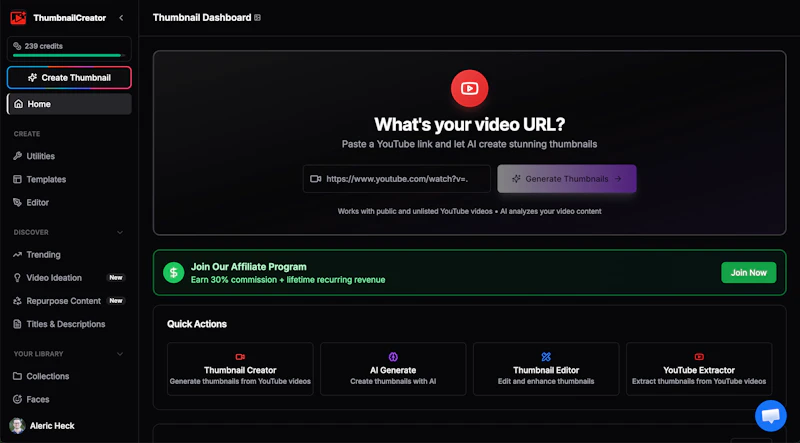Open the blue chat support bubble

pos(770,416)
